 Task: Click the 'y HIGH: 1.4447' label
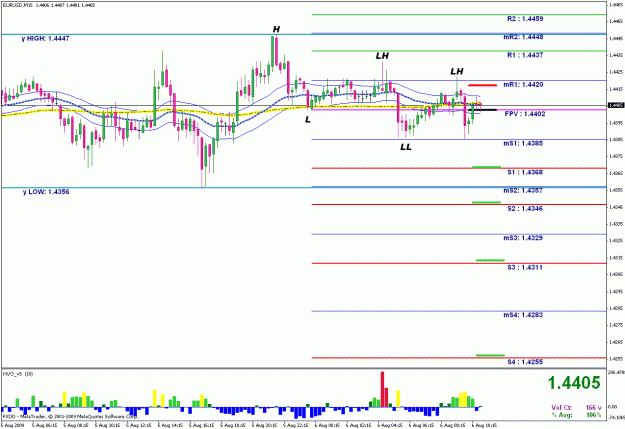[45, 39]
